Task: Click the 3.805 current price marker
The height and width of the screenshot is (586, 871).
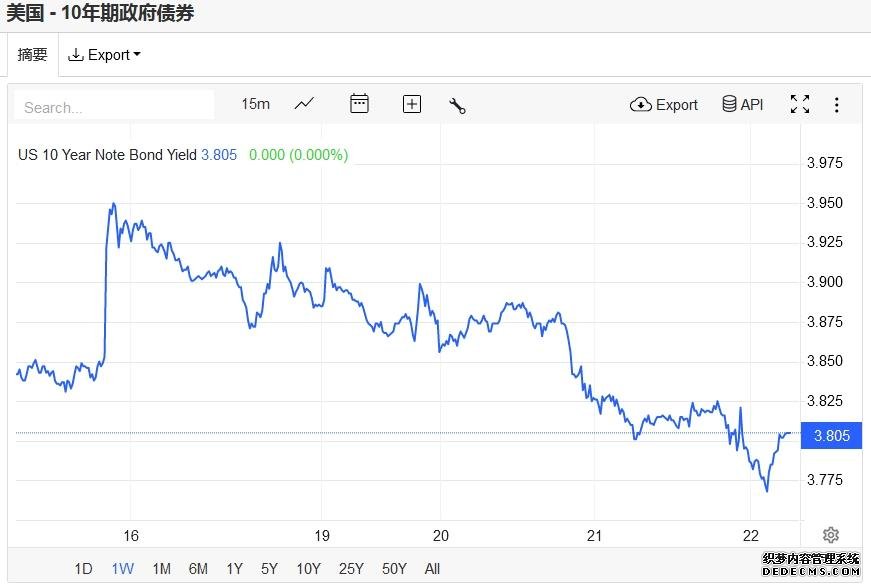Action: (831, 435)
